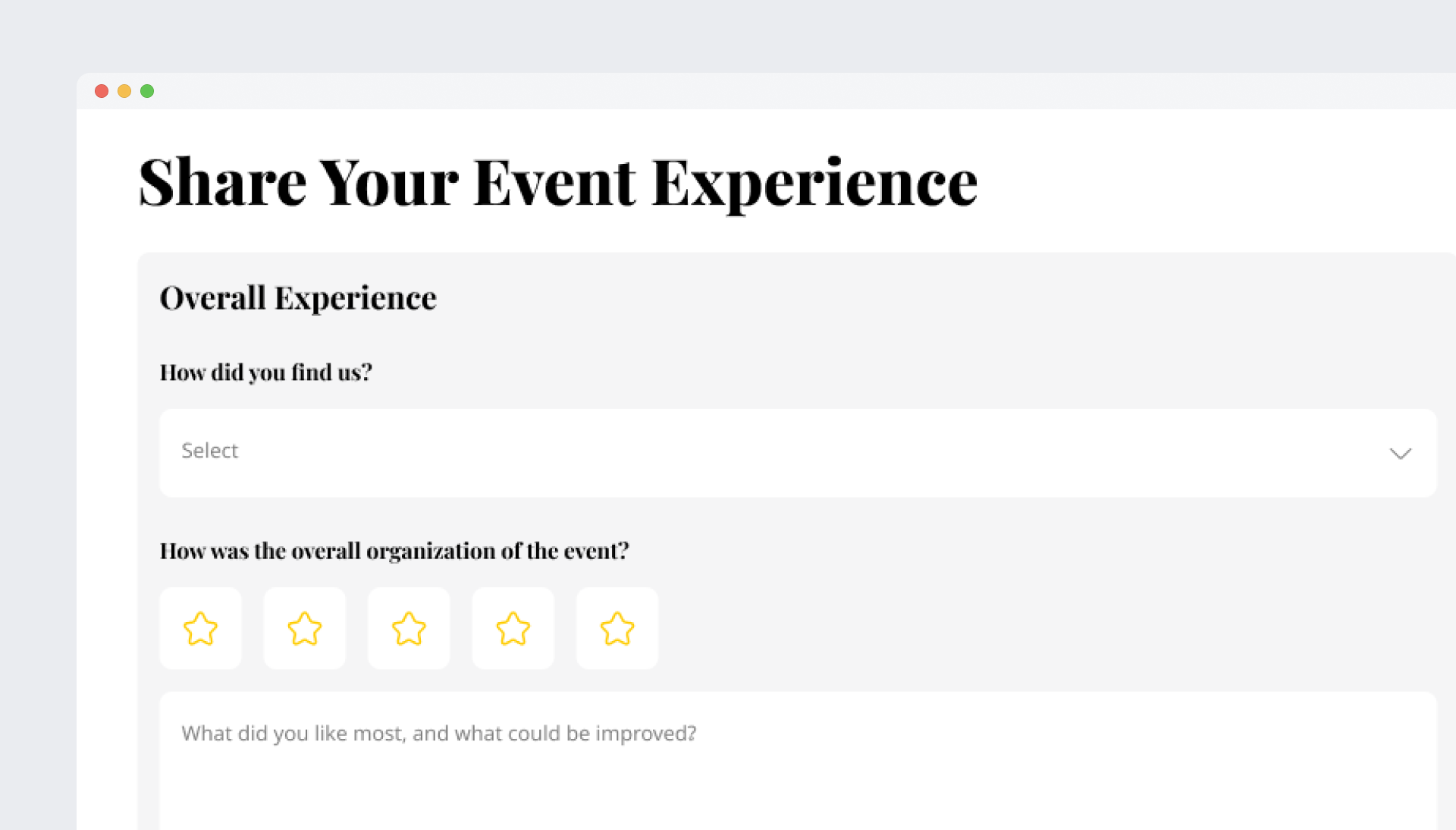Click the dropdown chevron arrow
The height and width of the screenshot is (830, 1456).
tap(1400, 454)
